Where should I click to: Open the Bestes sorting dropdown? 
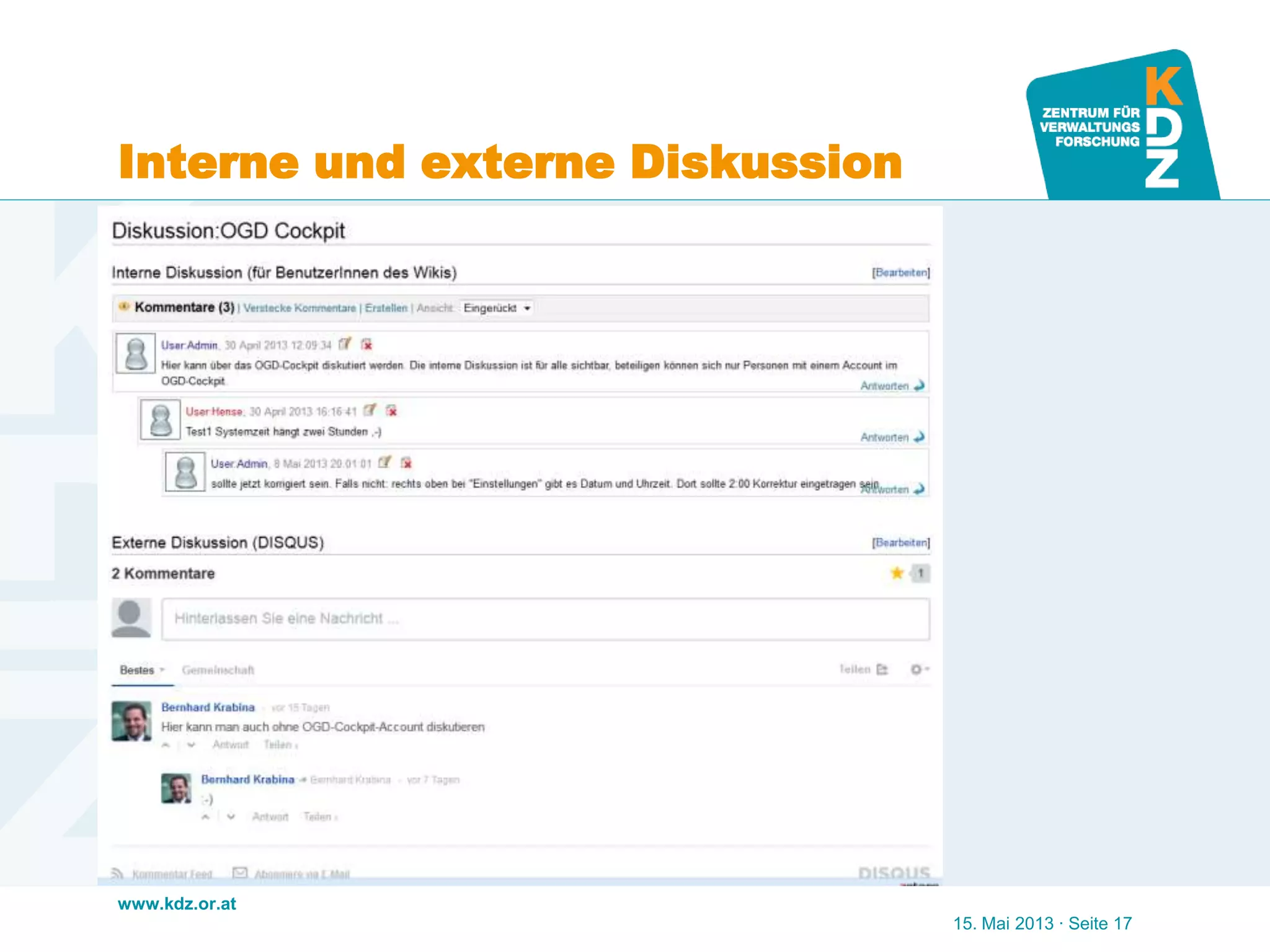142,670
